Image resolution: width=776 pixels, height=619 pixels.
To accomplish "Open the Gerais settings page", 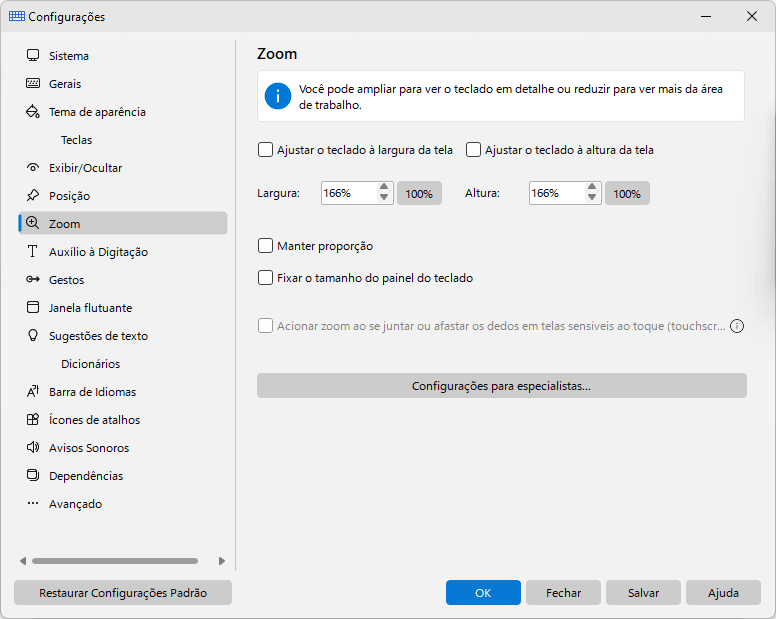I will (x=123, y=84).
